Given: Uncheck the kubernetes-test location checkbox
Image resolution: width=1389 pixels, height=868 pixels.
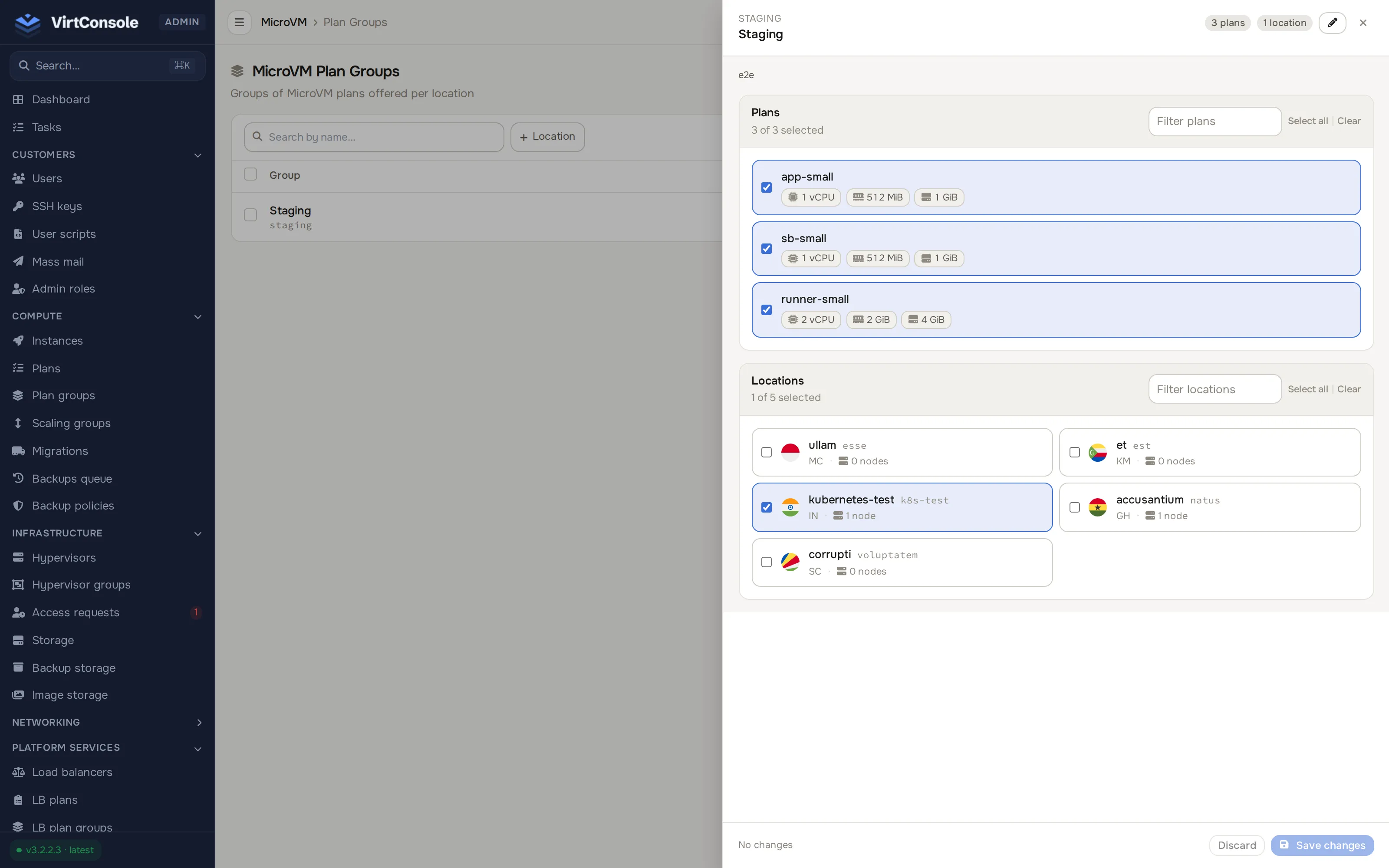Looking at the screenshot, I should point(766,507).
